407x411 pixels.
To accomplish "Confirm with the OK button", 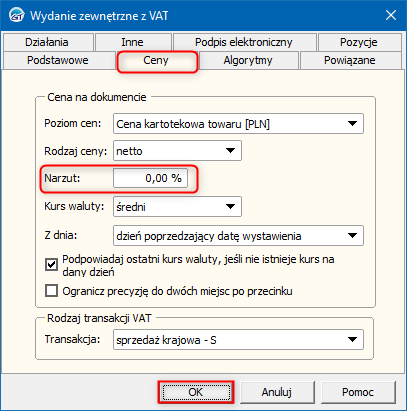I will tap(196, 392).
